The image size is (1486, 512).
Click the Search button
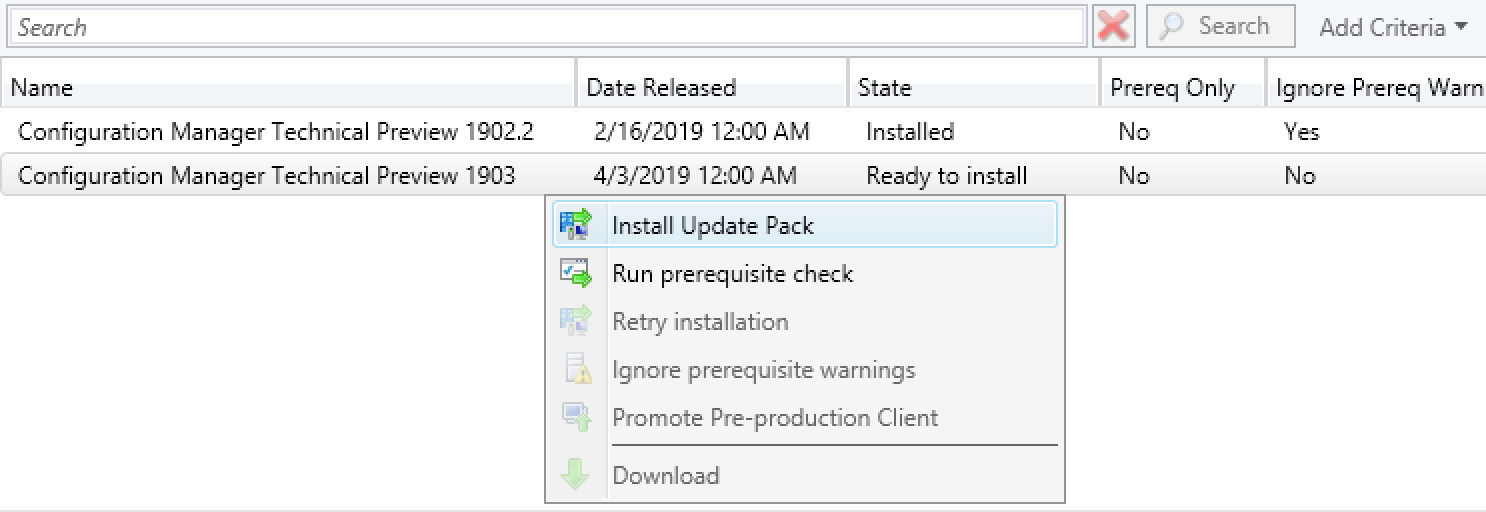[x=1221, y=26]
